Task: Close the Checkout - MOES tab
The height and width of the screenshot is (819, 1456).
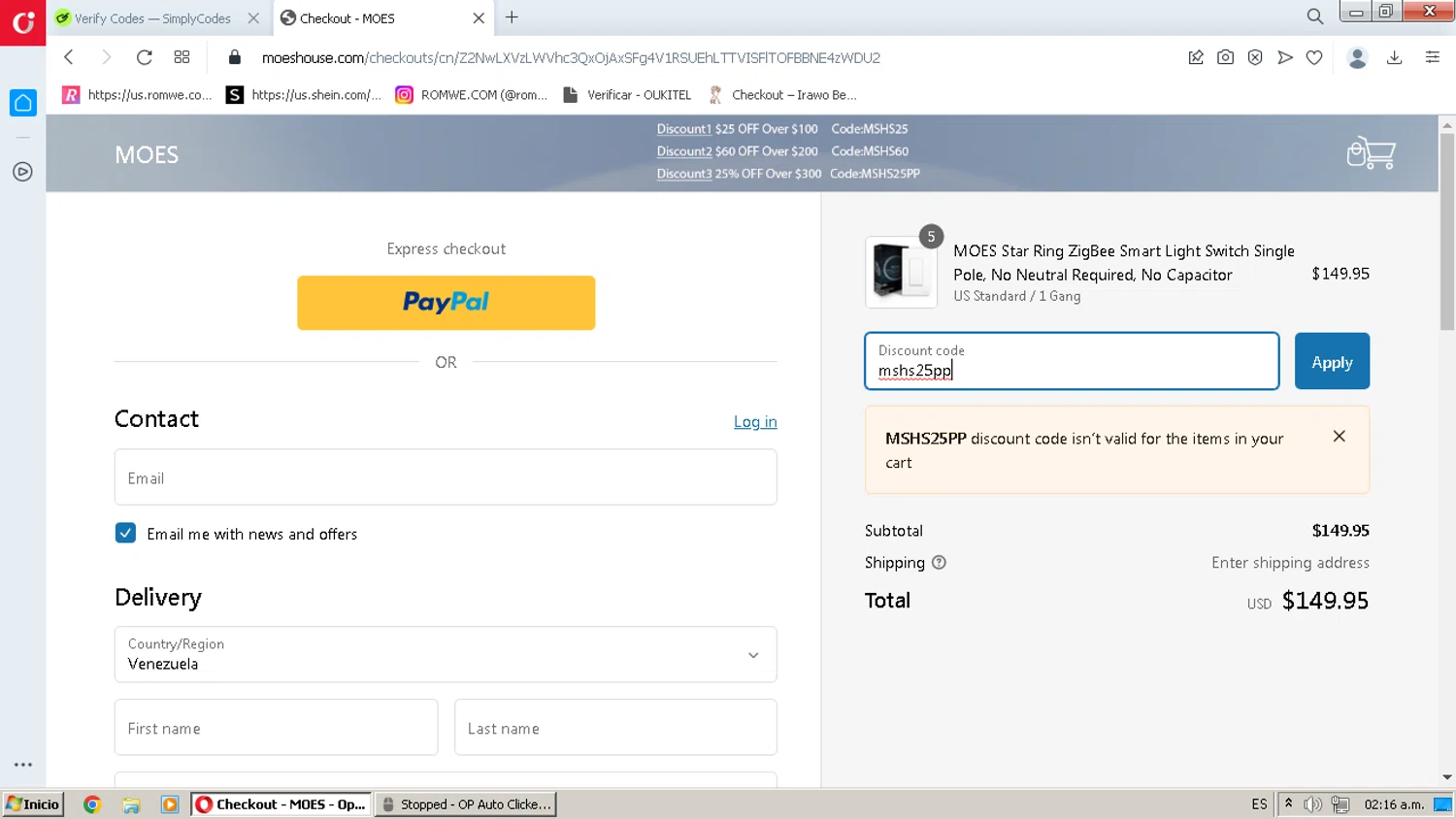Action: [x=479, y=17]
